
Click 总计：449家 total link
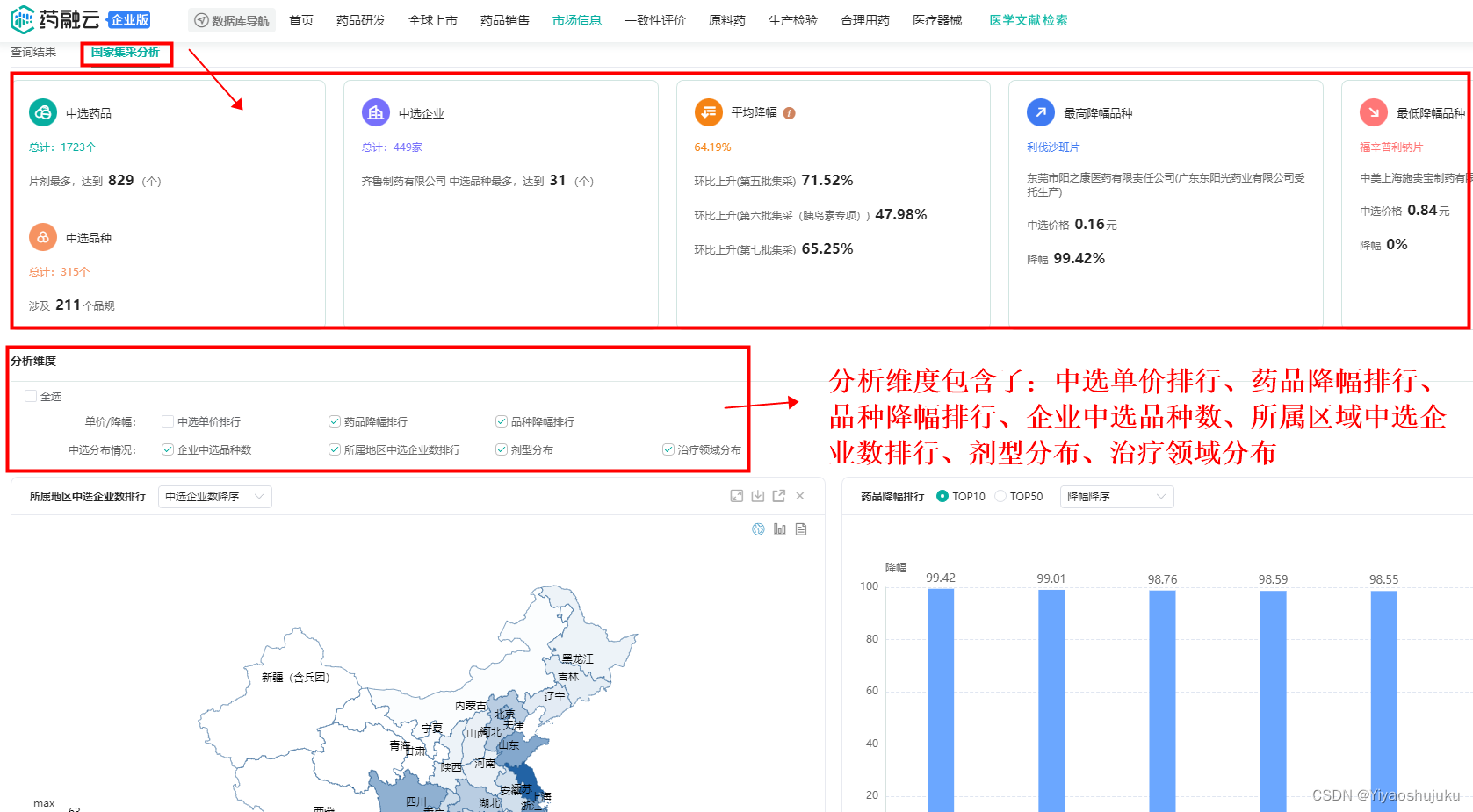[392, 147]
